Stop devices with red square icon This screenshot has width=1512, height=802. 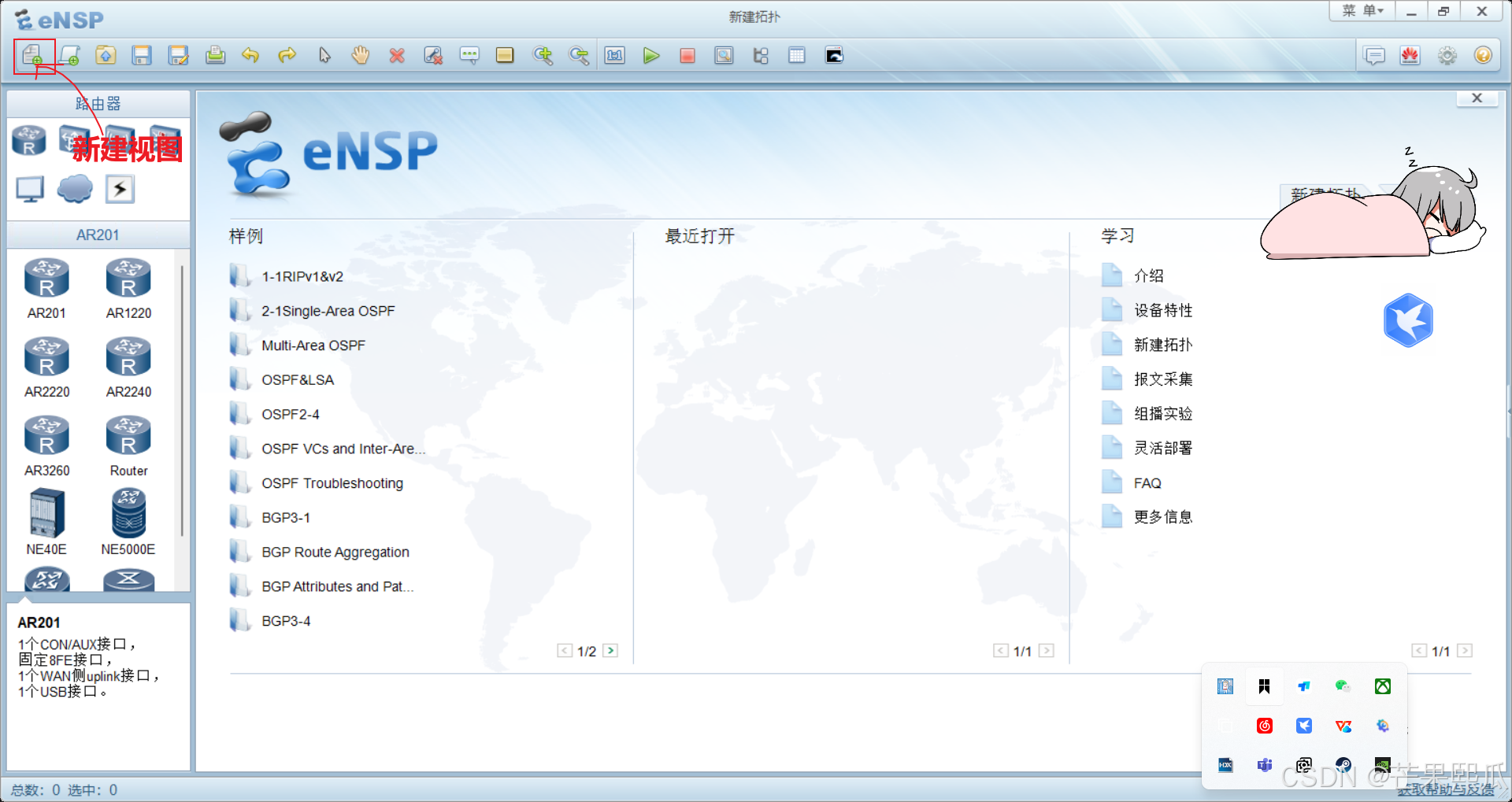[687, 55]
